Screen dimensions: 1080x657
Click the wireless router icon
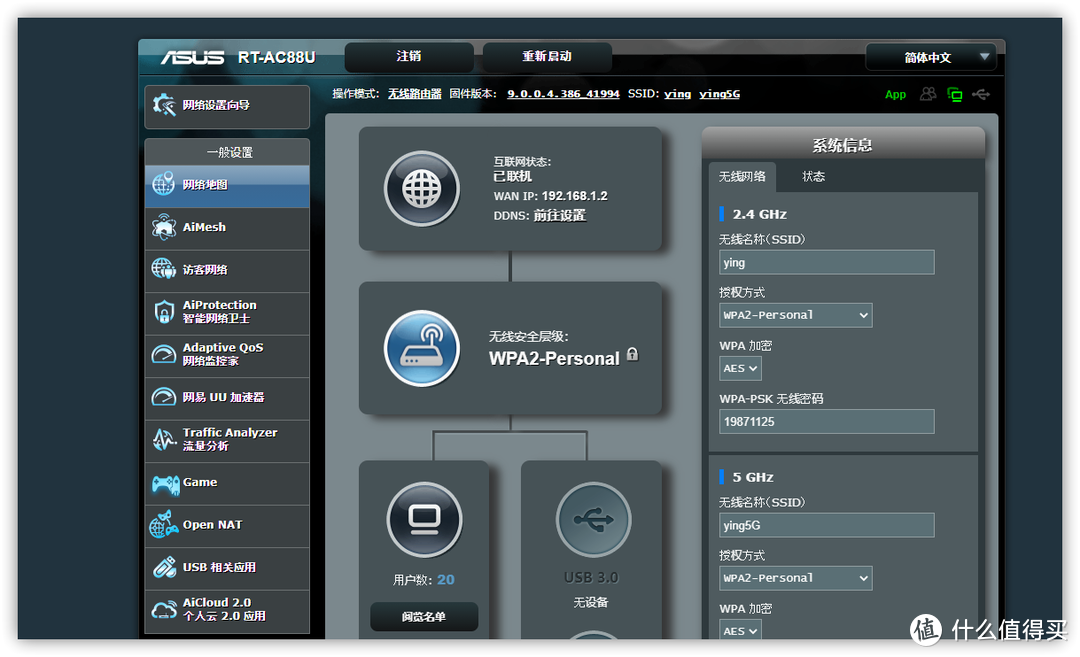click(x=422, y=348)
